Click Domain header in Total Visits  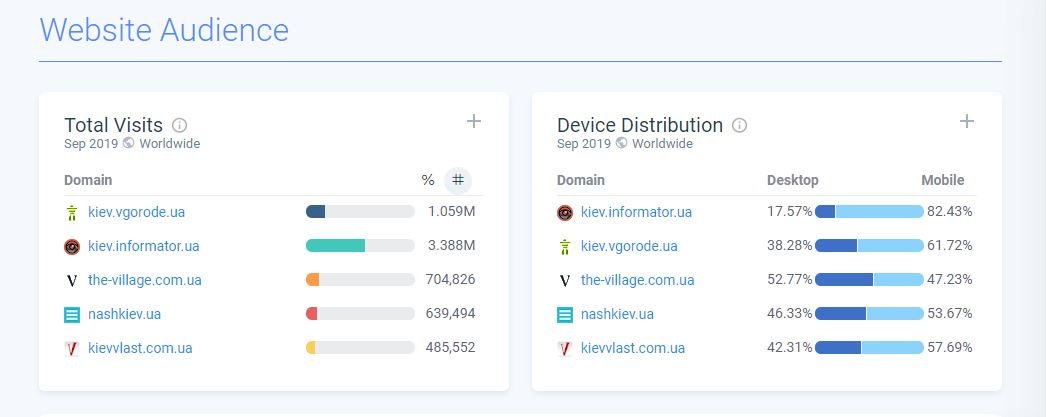[x=88, y=180]
